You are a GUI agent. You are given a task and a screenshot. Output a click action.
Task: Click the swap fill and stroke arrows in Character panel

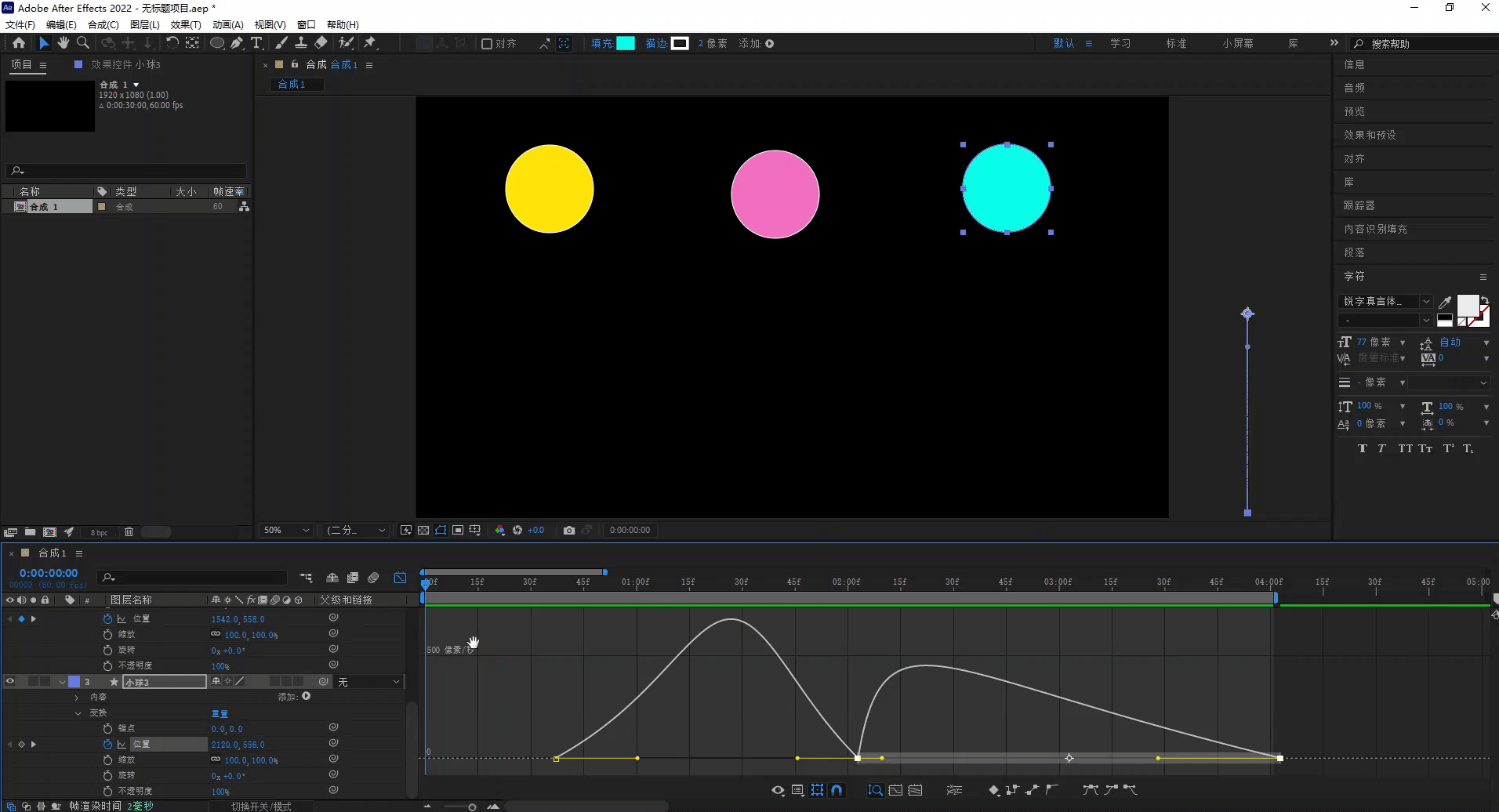tap(1484, 301)
